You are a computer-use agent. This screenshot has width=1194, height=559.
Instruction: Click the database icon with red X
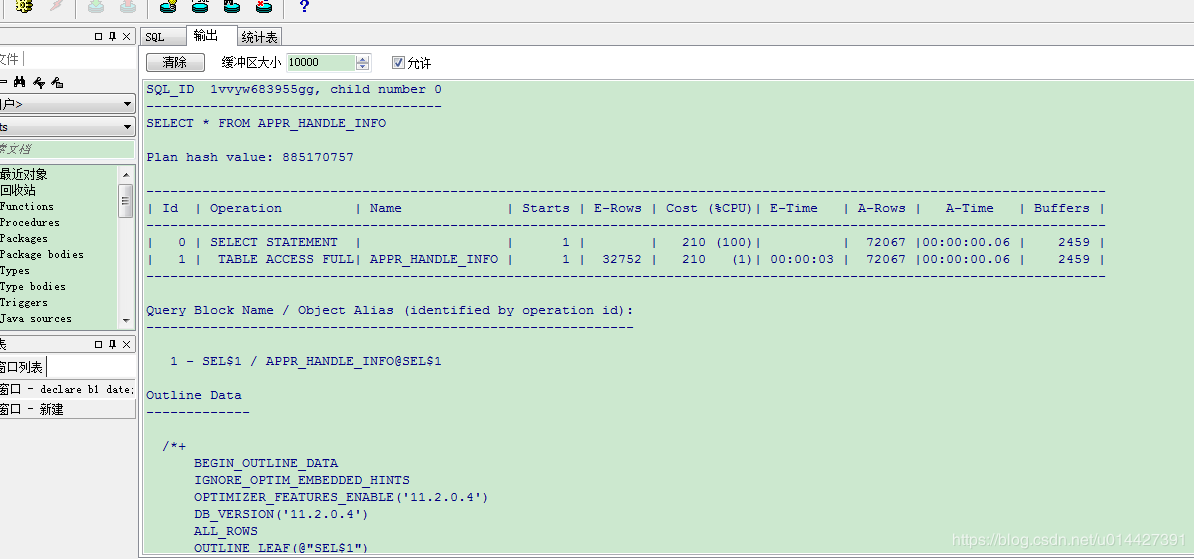[x=263, y=7]
